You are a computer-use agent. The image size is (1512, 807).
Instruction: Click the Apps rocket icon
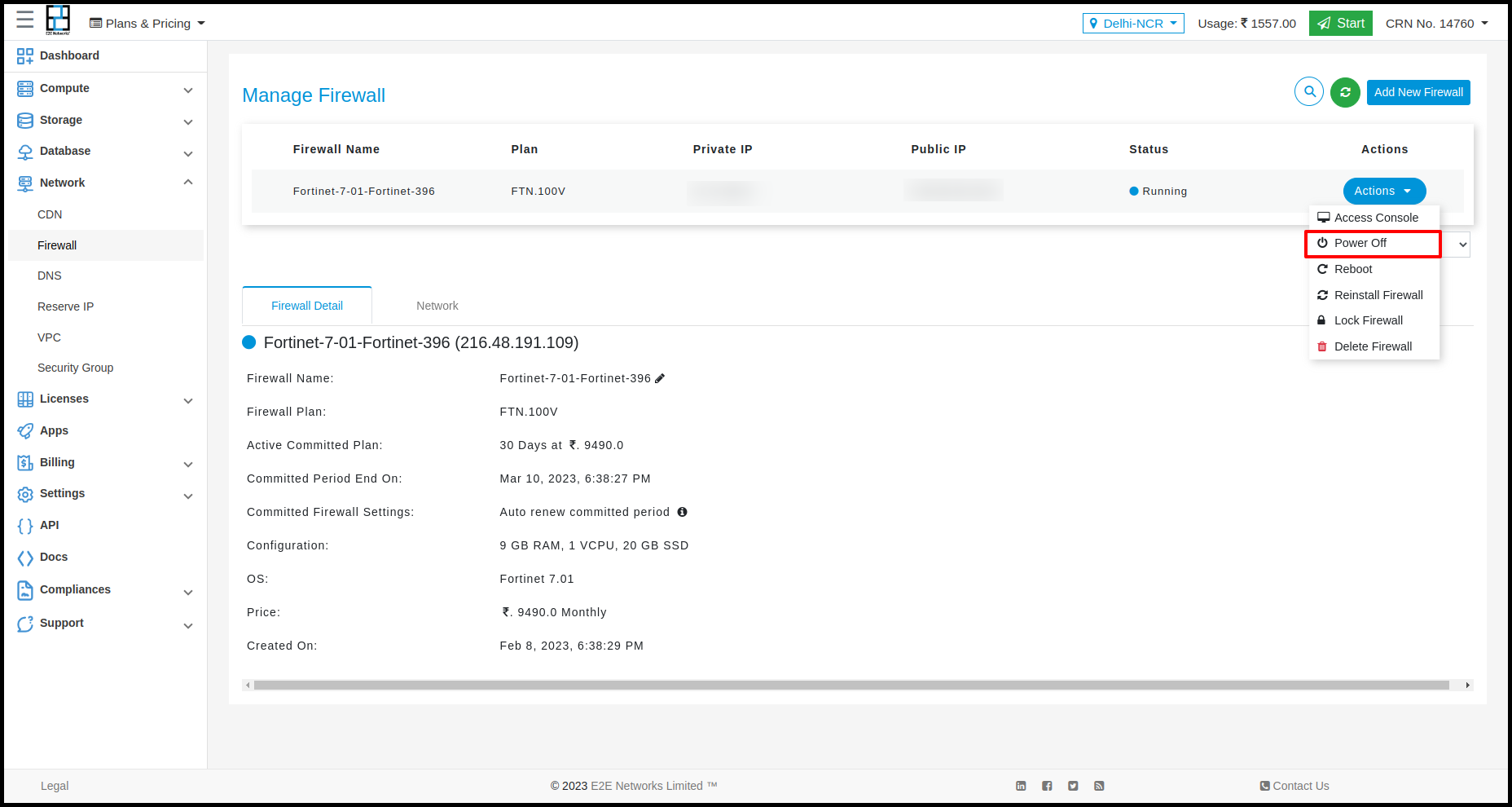[25, 430]
